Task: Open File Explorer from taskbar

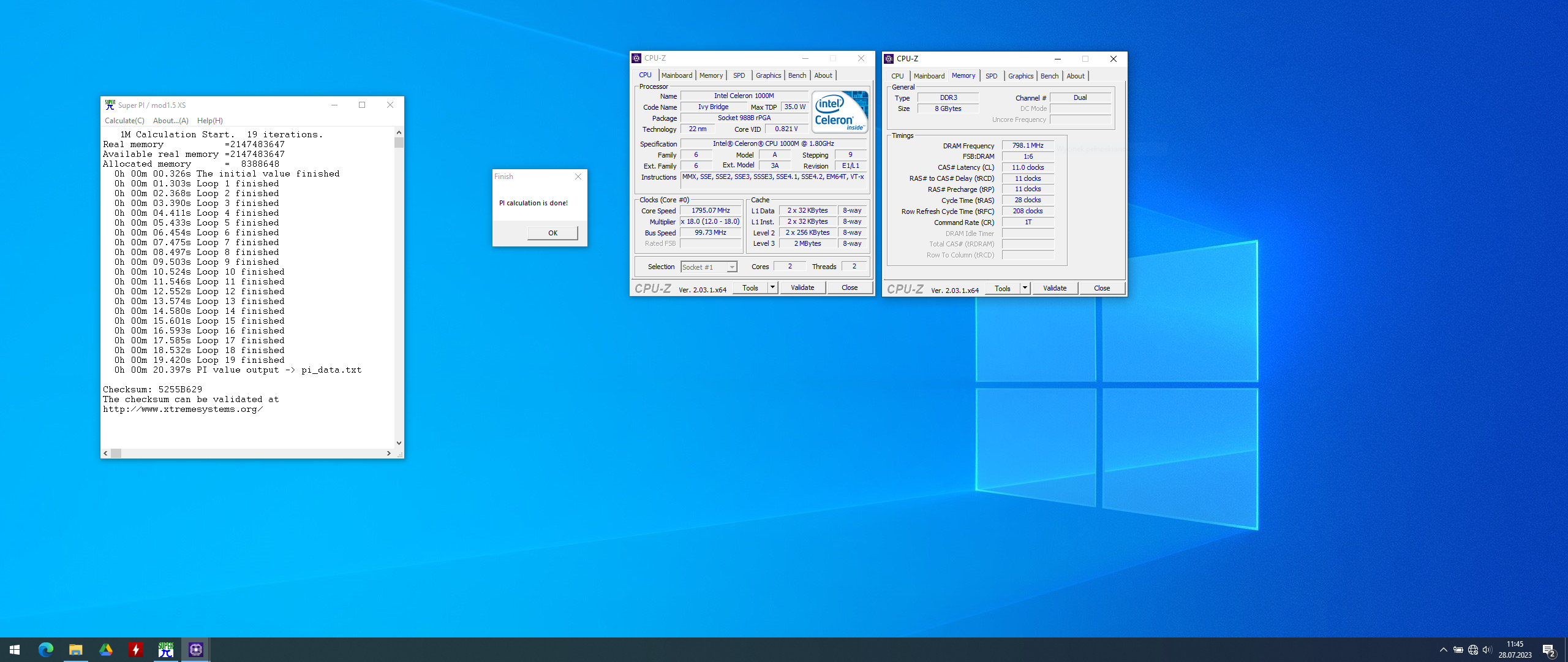Action: pos(76,650)
